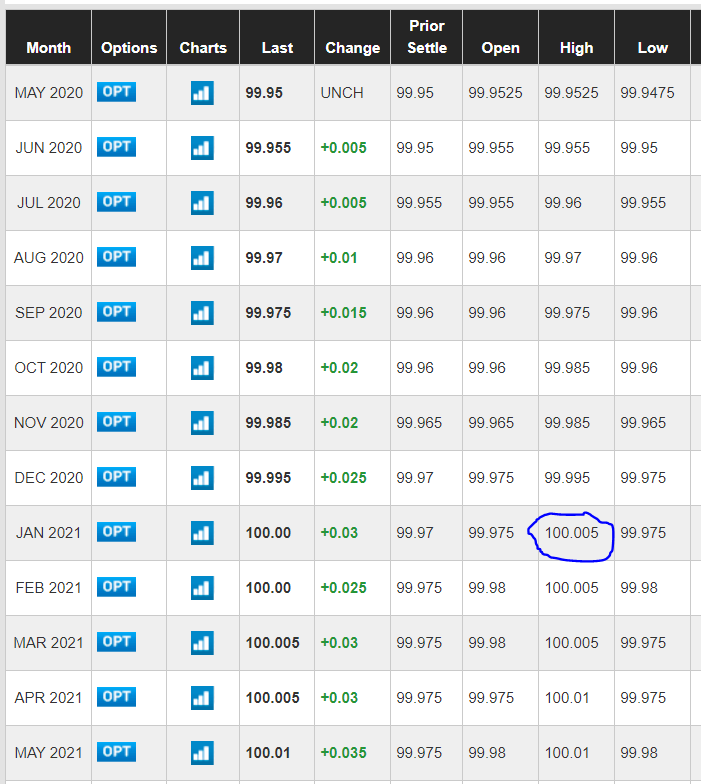Click the OPT button for MAY 2020
The height and width of the screenshot is (784, 701).
coord(116,92)
